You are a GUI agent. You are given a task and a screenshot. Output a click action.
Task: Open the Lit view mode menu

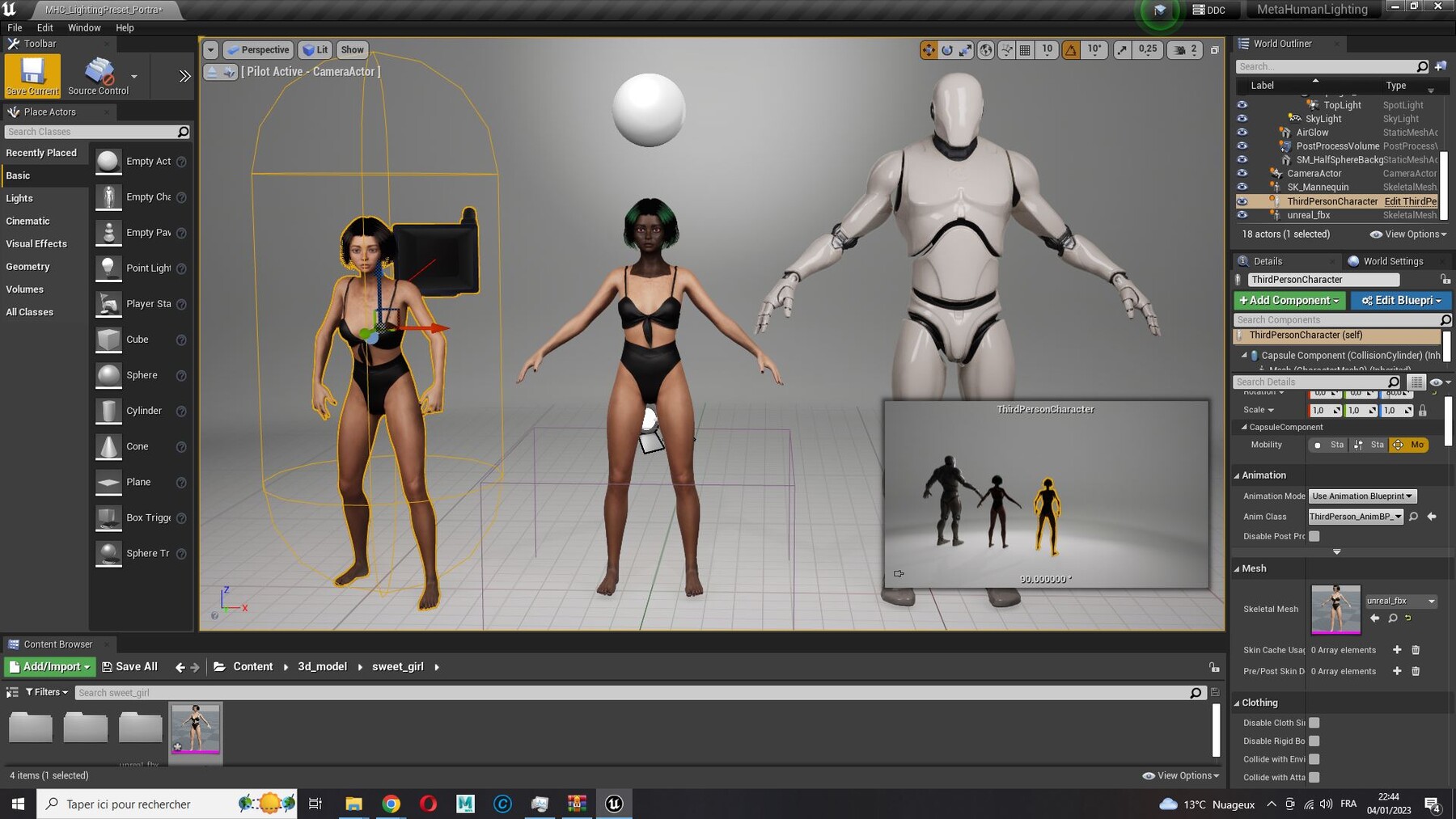tap(315, 50)
